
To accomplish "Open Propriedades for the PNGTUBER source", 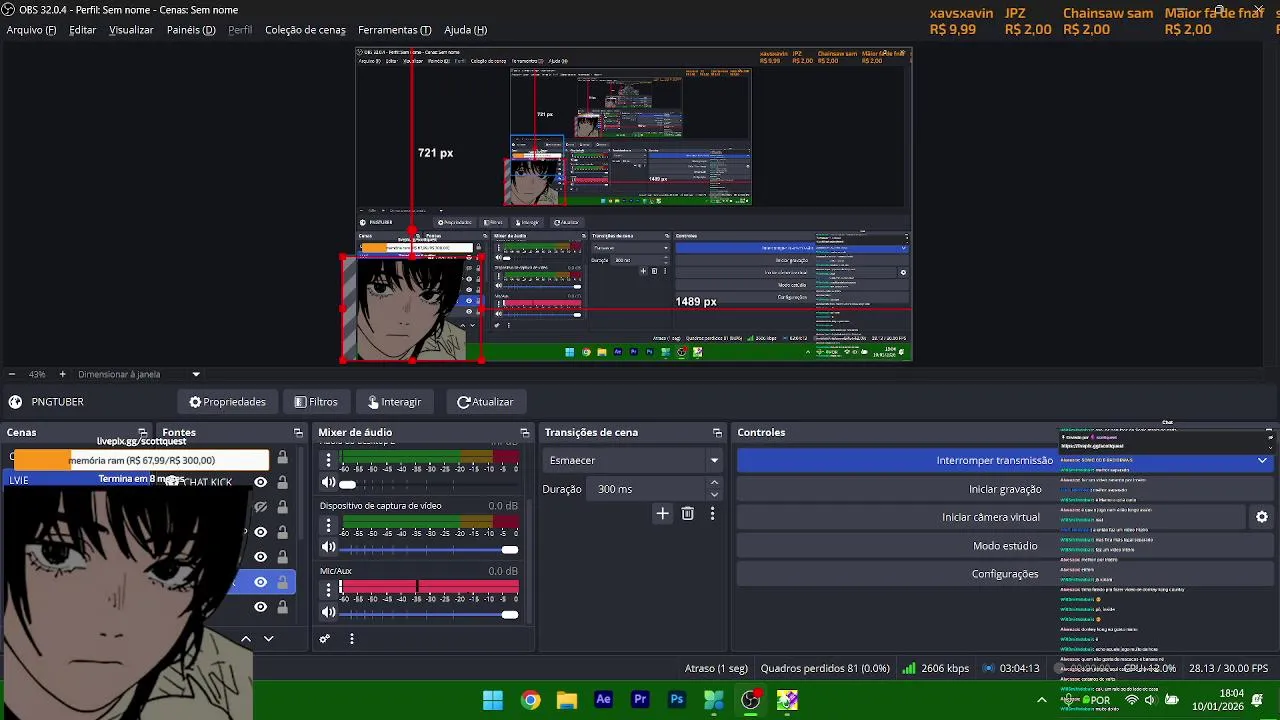I will (x=227, y=402).
